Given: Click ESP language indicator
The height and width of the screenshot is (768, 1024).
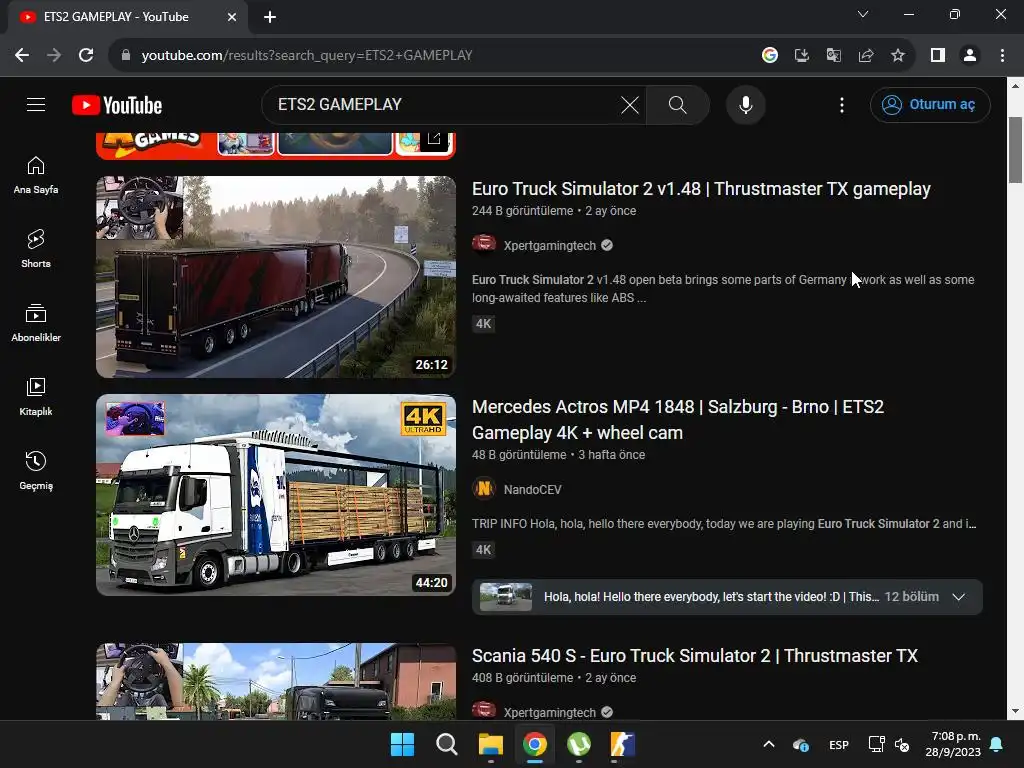Looking at the screenshot, I should 839,745.
